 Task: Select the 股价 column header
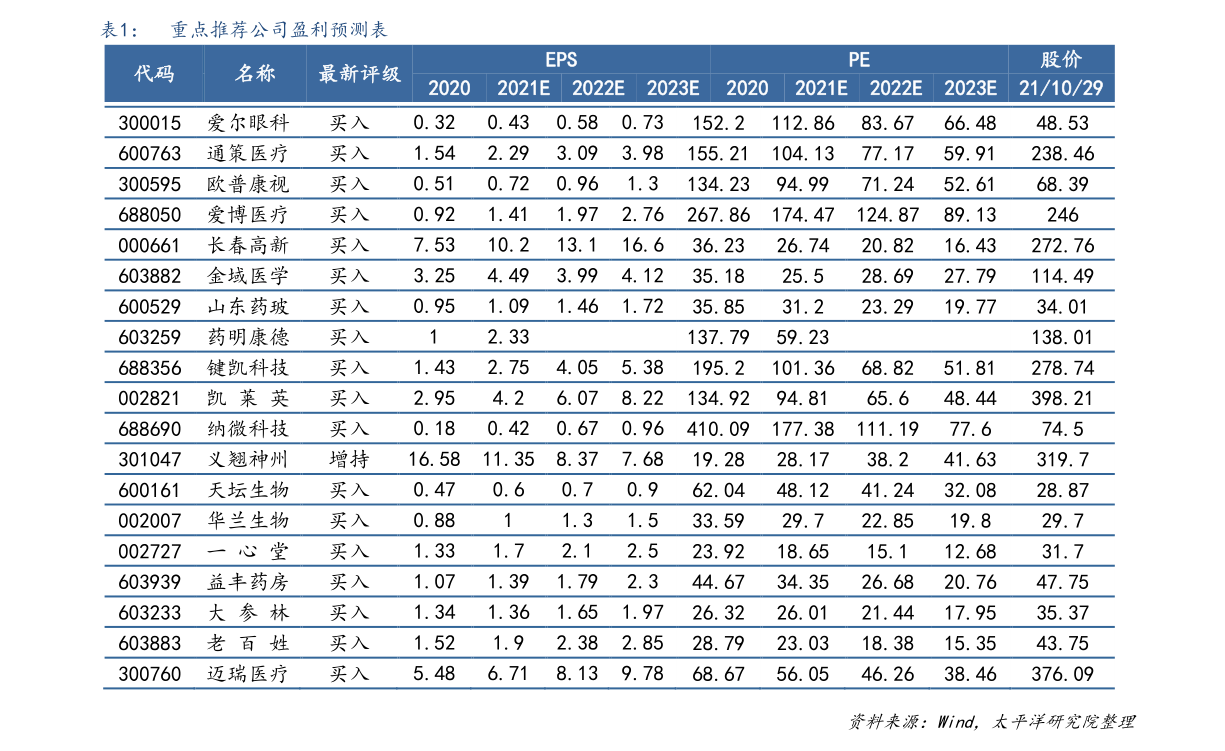pyautogui.click(x=1061, y=60)
